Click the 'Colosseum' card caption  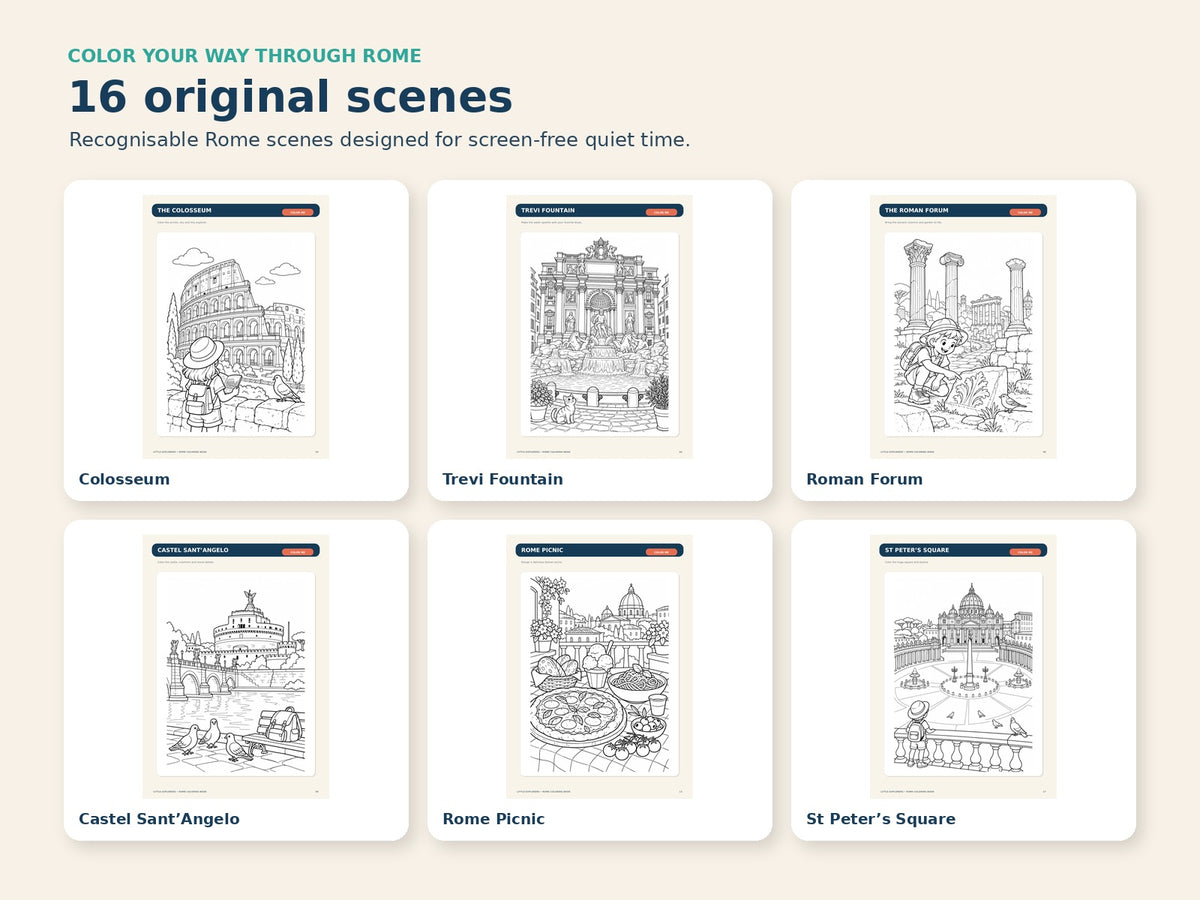[124, 479]
